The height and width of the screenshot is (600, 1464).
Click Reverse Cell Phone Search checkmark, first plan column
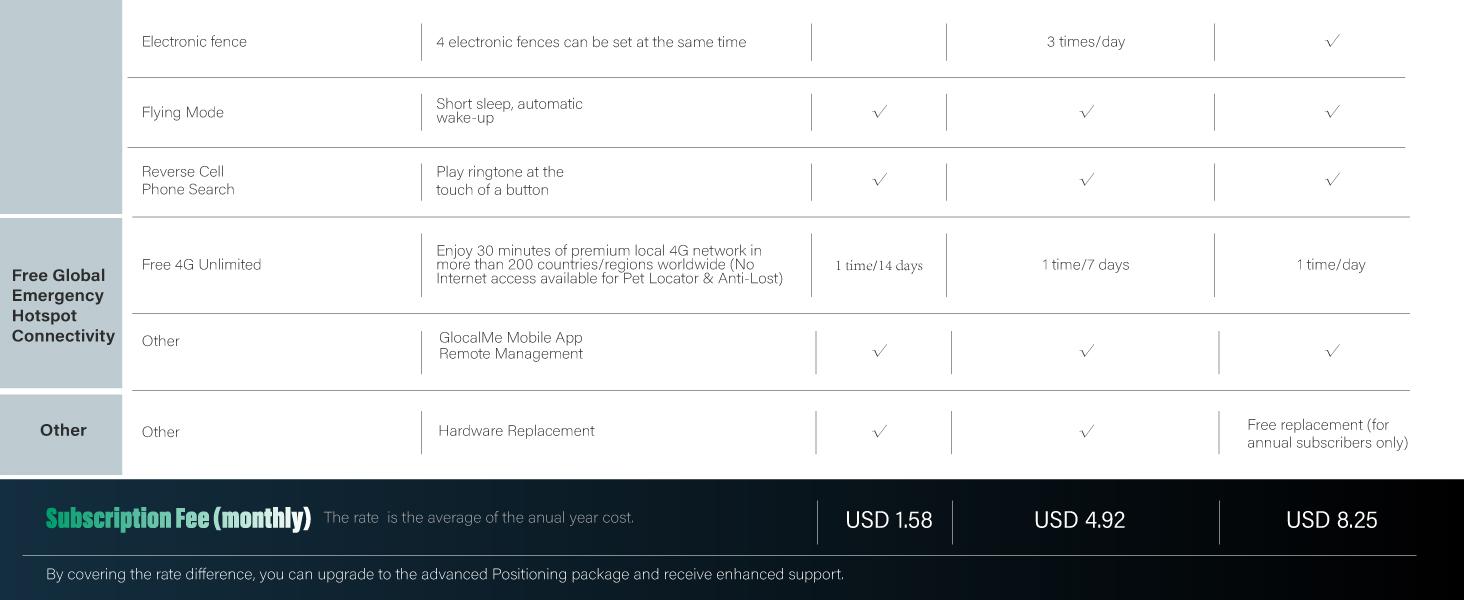click(x=880, y=180)
